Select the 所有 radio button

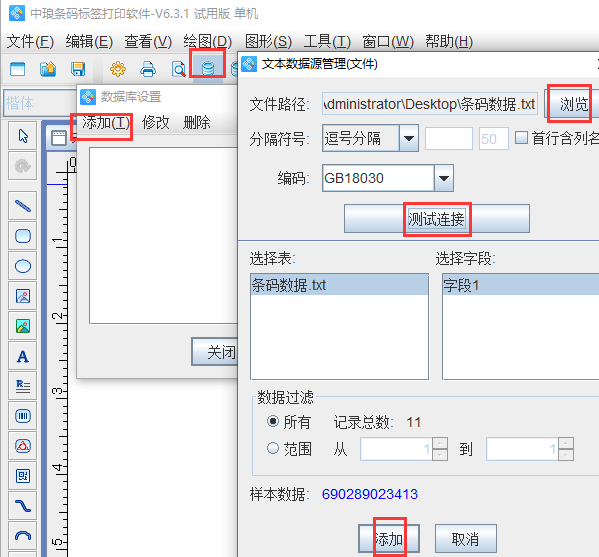pyautogui.click(x=273, y=421)
